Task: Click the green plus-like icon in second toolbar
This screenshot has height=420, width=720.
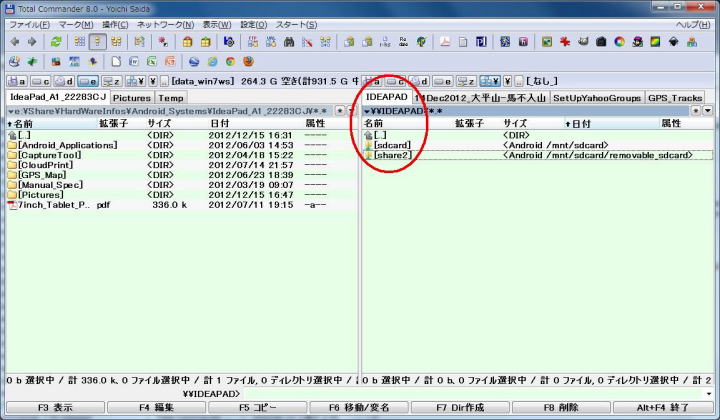Action: (x=32, y=62)
